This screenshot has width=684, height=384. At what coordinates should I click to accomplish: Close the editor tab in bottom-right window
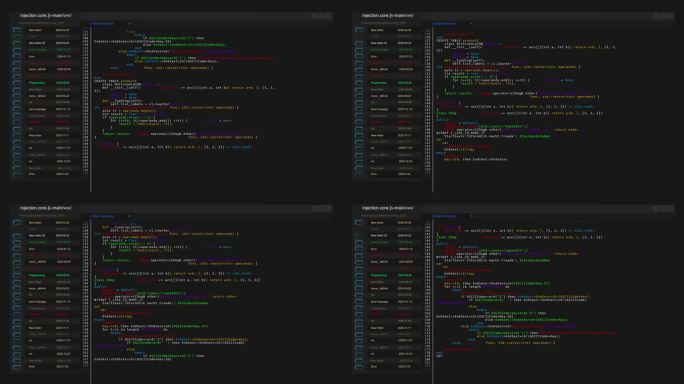tap(472, 216)
